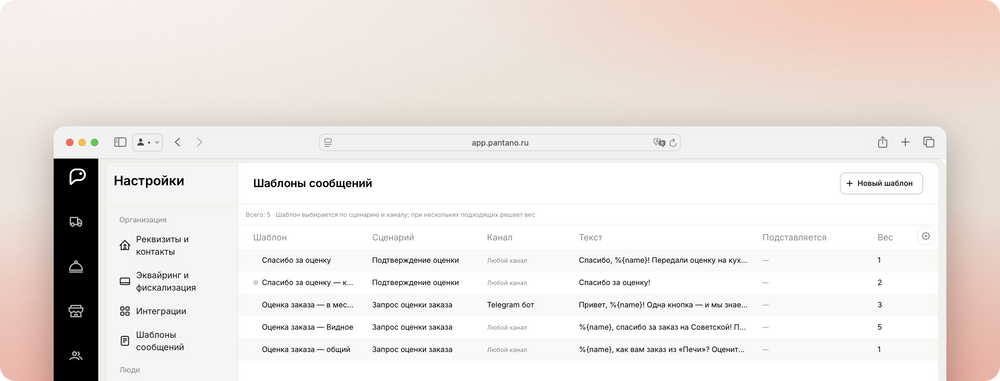Reload the page with the refresh icon
This screenshot has width=1000, height=381.
point(672,143)
